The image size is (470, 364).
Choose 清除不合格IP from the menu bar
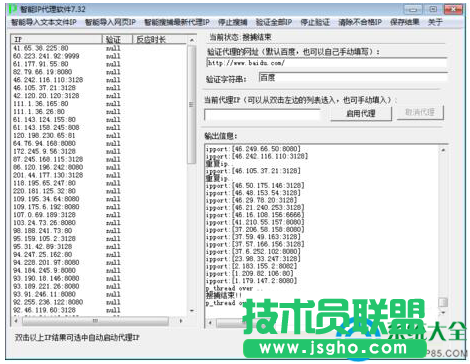pos(360,22)
